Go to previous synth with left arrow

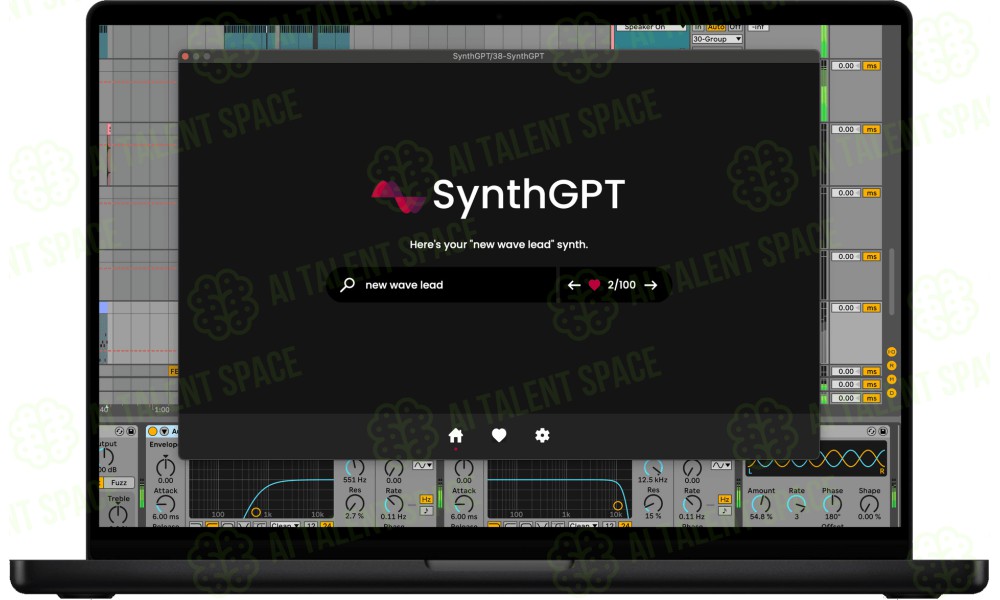pyautogui.click(x=574, y=285)
